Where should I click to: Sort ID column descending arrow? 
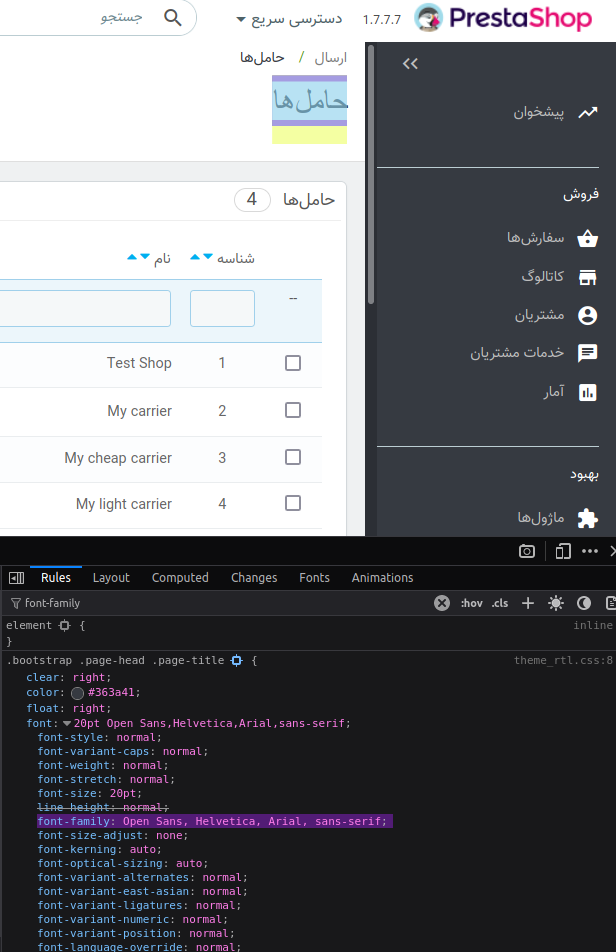208,257
